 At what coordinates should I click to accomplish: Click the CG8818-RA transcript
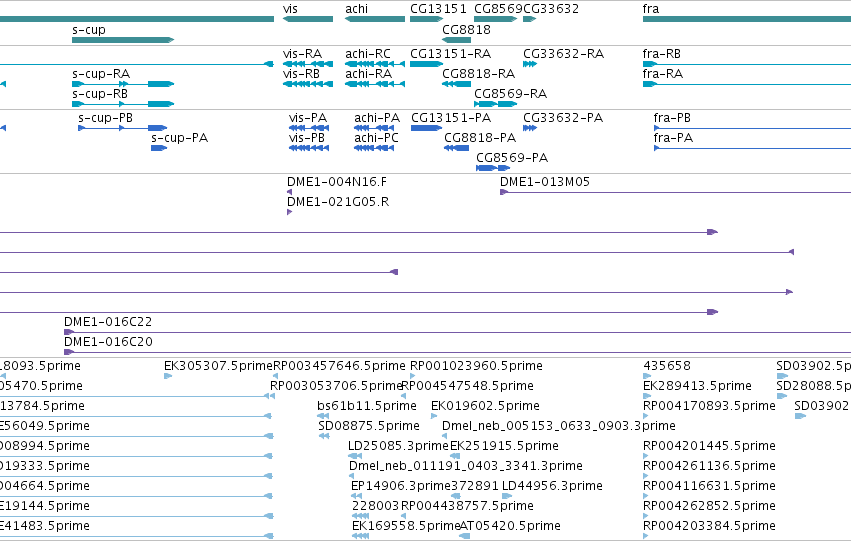[x=456, y=84]
